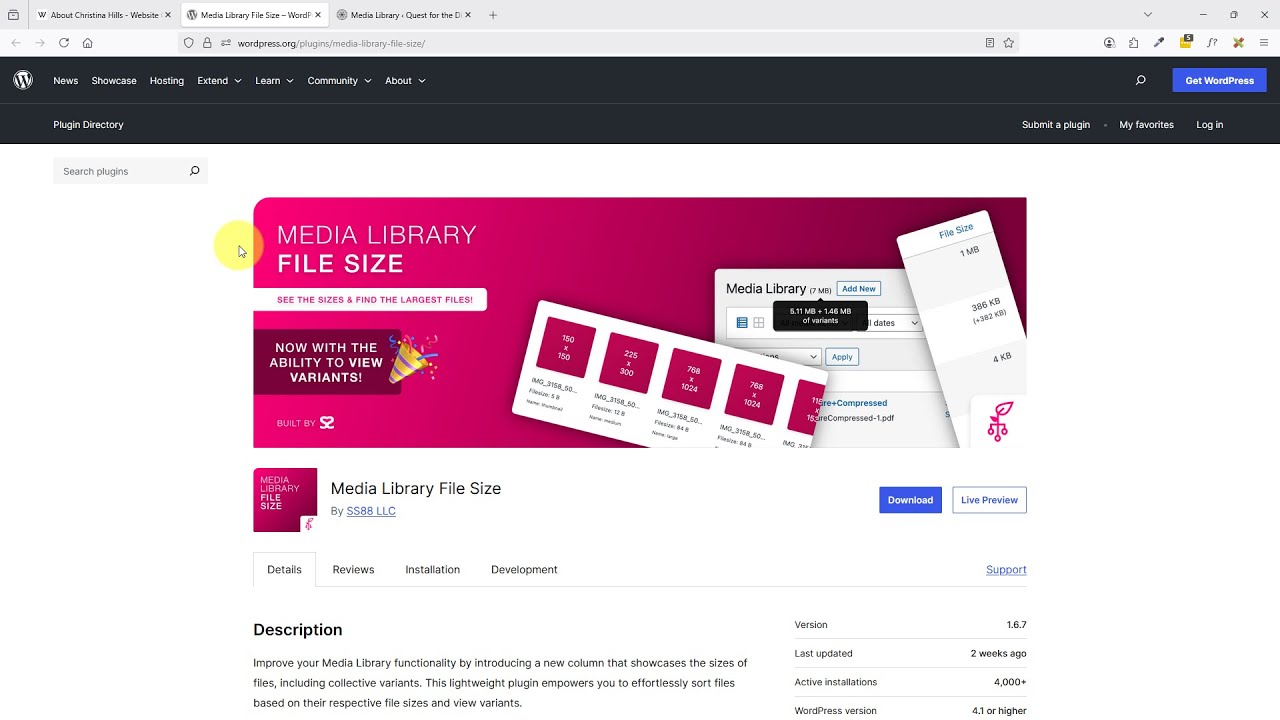This screenshot has width=1280, height=720.
Task: Open the Firefox account icon
Action: point(1109,43)
